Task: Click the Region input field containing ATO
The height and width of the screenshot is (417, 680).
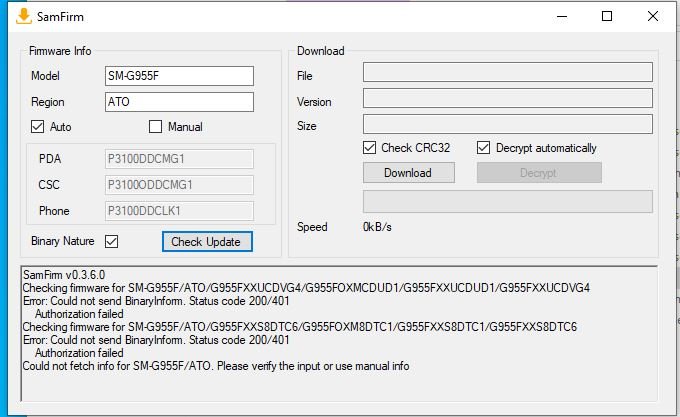Action: pyautogui.click(x=179, y=102)
